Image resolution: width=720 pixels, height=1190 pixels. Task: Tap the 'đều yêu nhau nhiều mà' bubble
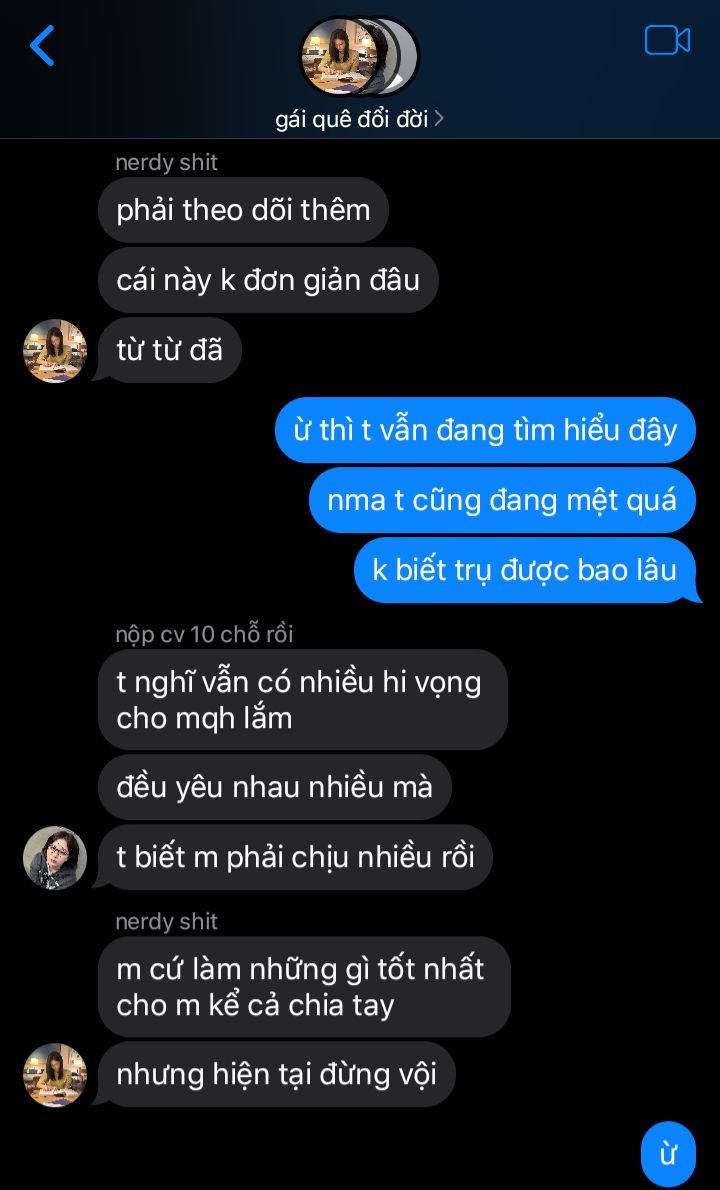275,787
